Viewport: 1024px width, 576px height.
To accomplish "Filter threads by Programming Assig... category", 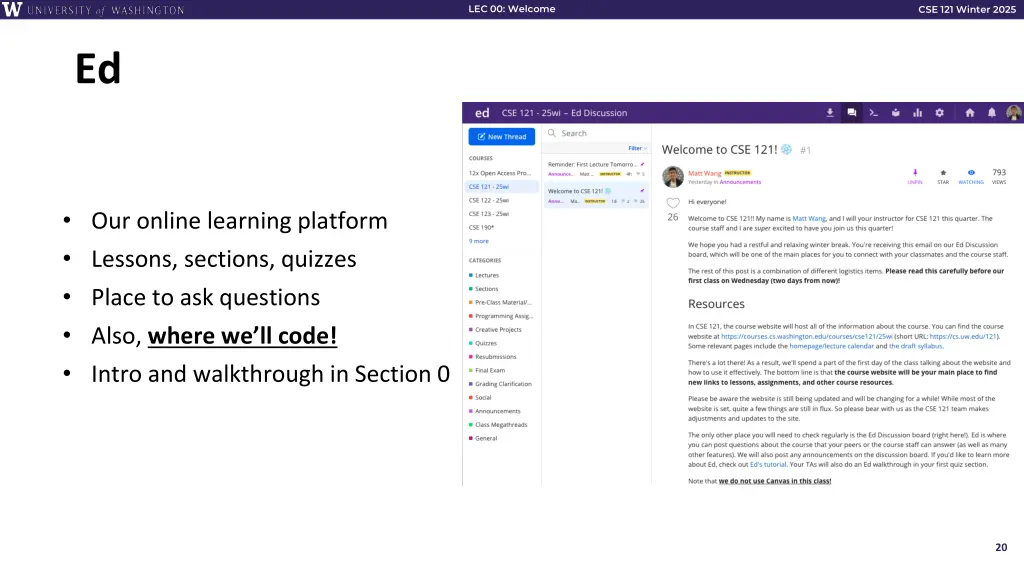I will [501, 316].
